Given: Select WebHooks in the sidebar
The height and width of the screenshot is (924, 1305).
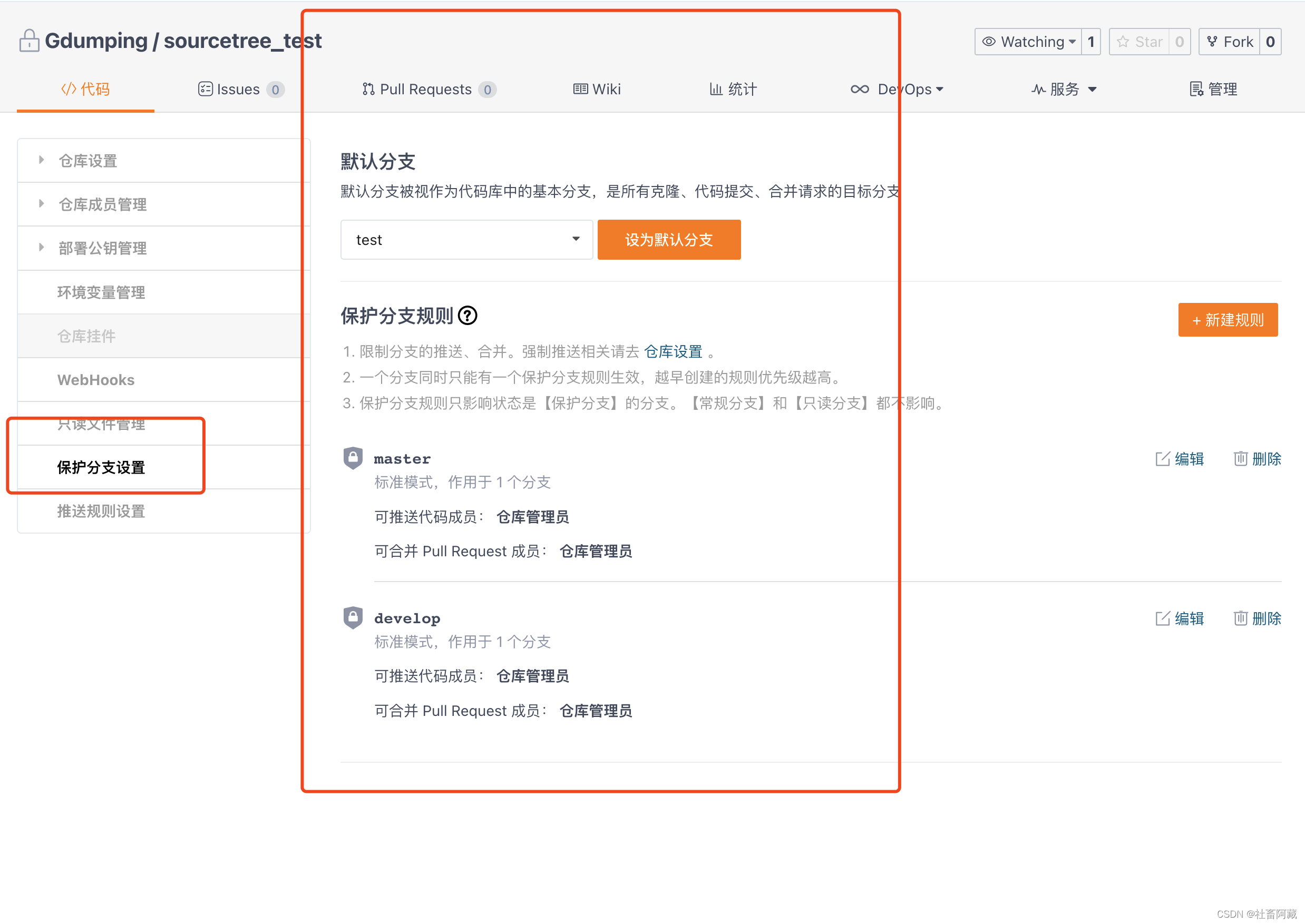Looking at the screenshot, I should [95, 379].
